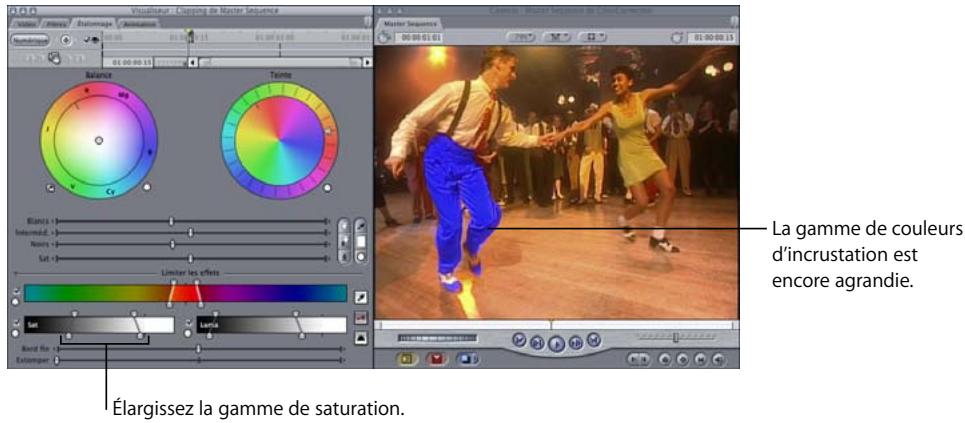Click the yellow insert edit button in Canvas
The width and height of the screenshot is (965, 423).
(x=407, y=359)
